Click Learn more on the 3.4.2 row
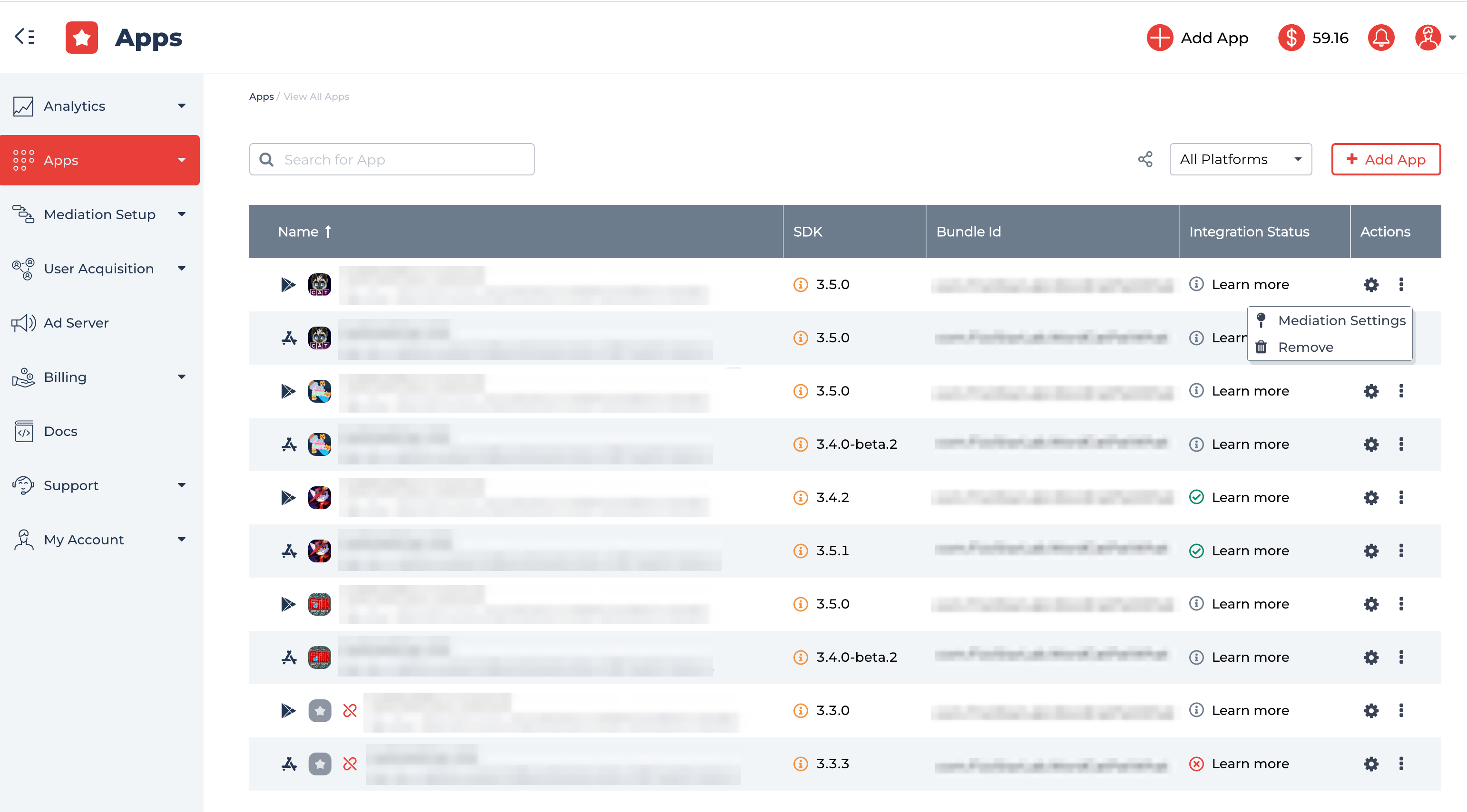Image resolution: width=1467 pixels, height=812 pixels. click(1250, 497)
